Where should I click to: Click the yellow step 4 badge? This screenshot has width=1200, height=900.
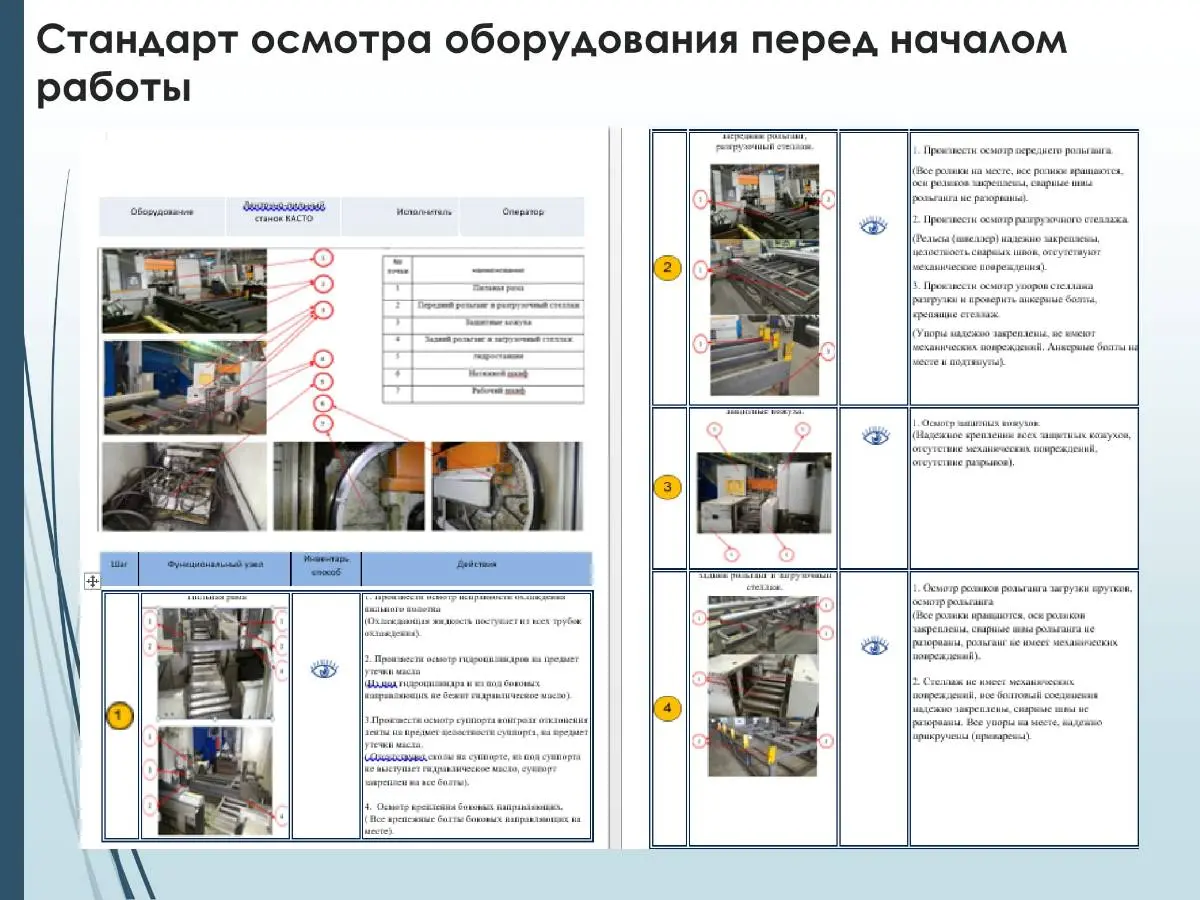pyautogui.click(x=668, y=708)
